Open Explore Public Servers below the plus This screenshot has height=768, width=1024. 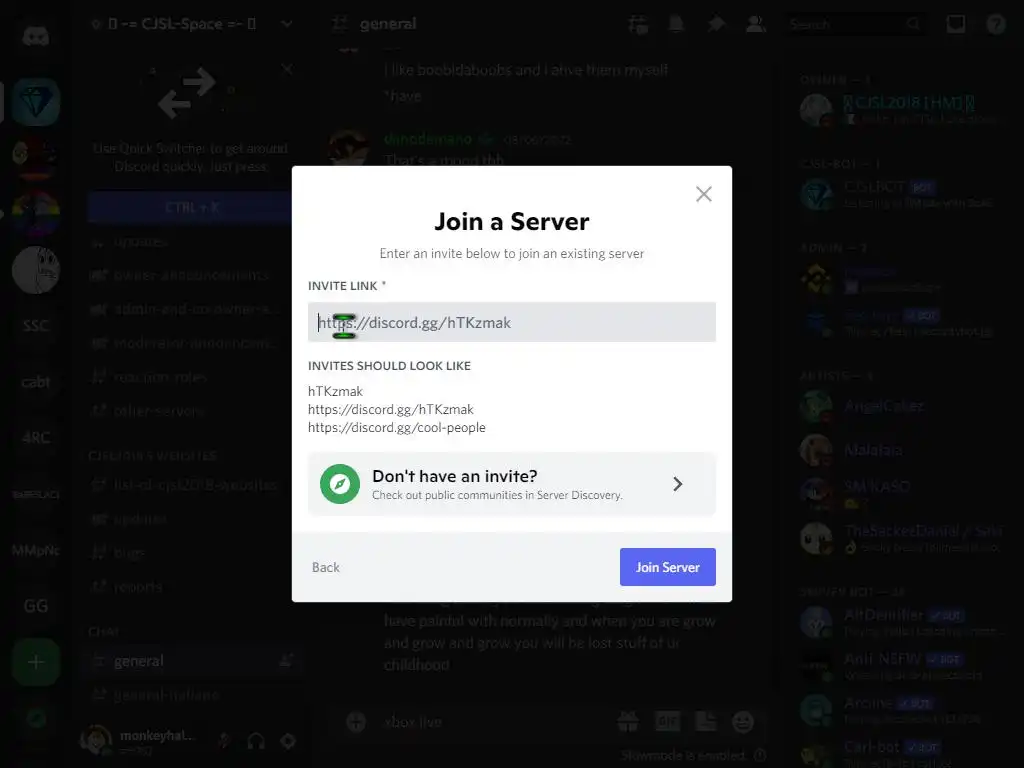36,718
